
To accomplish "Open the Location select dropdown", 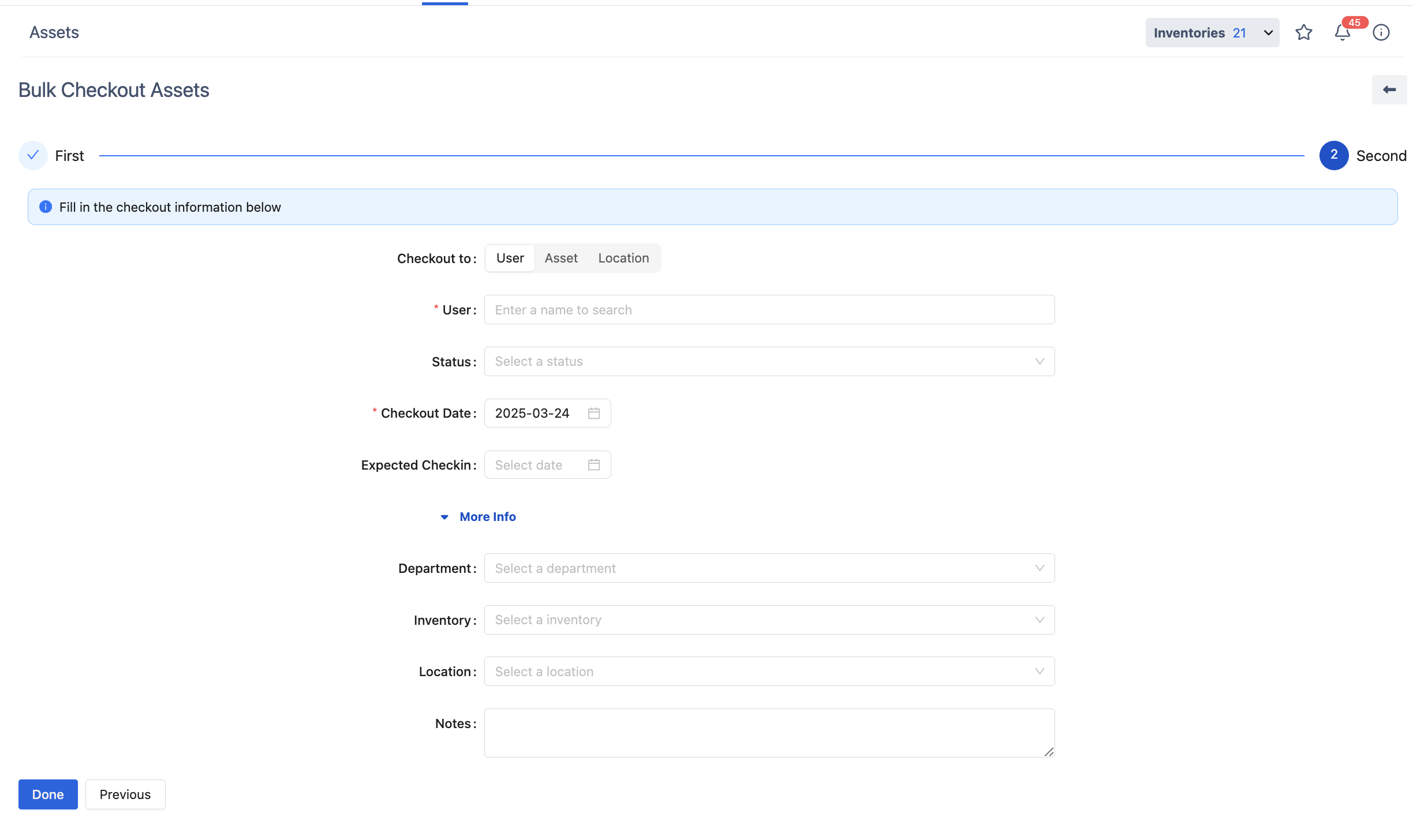I will [769, 672].
